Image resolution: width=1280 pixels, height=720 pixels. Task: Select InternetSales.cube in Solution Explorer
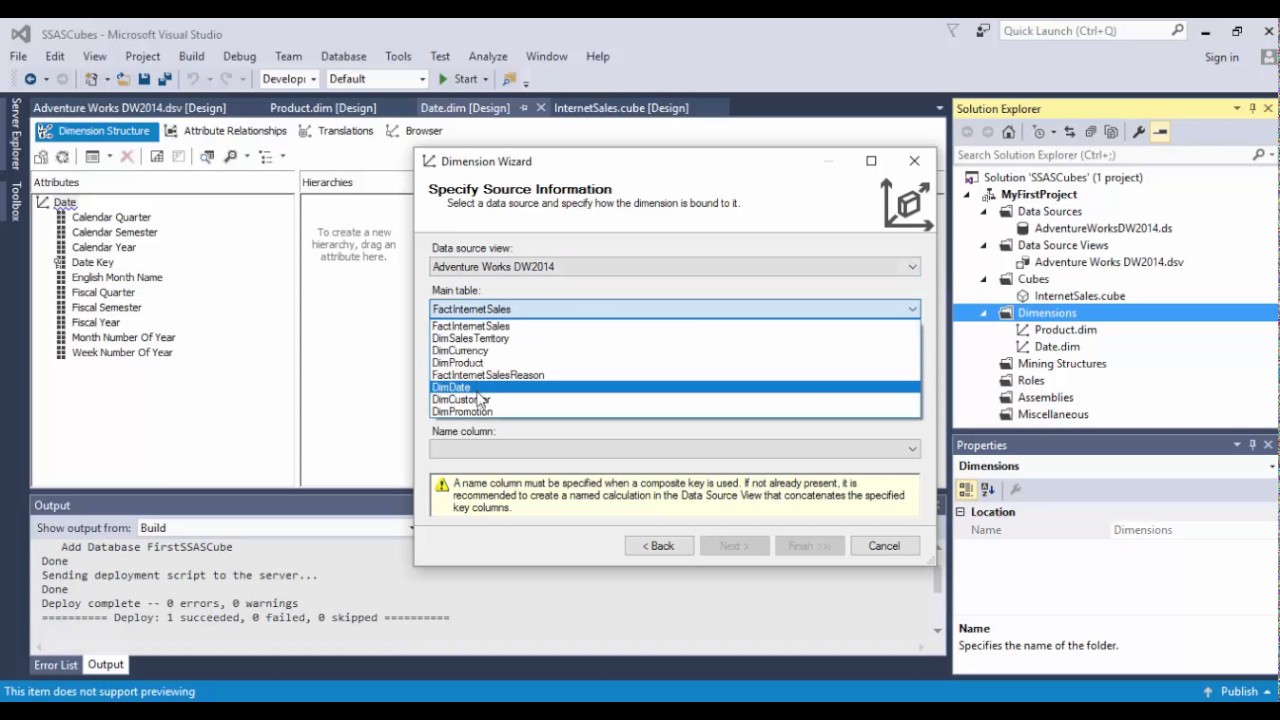pos(1080,296)
